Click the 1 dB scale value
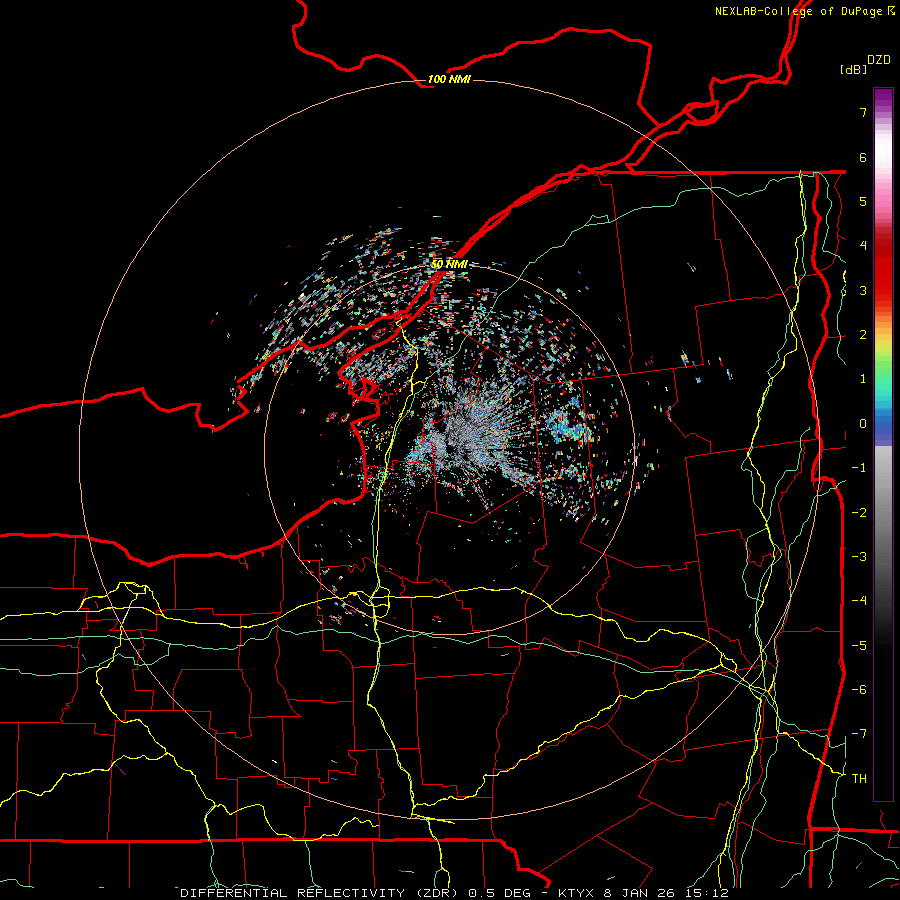The width and height of the screenshot is (900, 900). (863, 379)
